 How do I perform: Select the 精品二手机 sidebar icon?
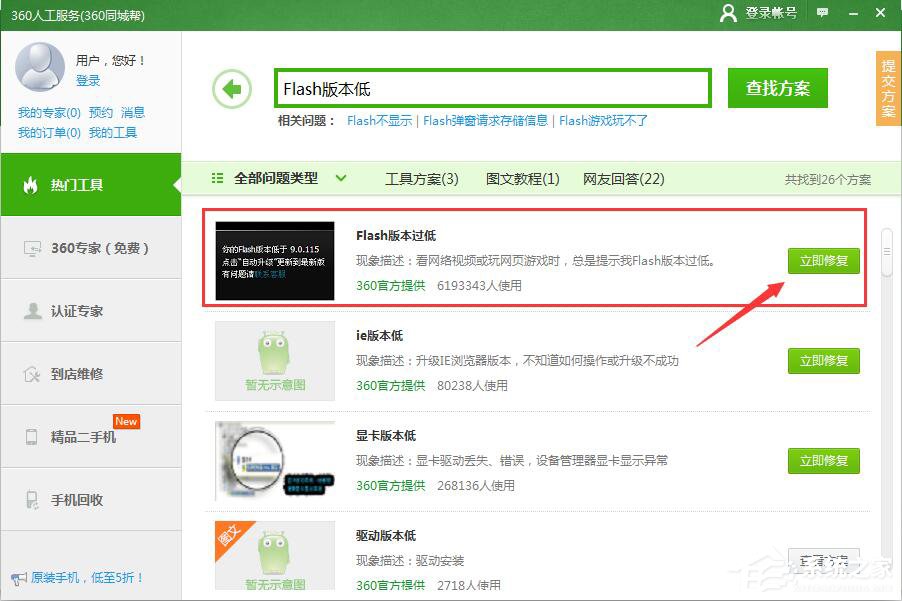pos(33,436)
